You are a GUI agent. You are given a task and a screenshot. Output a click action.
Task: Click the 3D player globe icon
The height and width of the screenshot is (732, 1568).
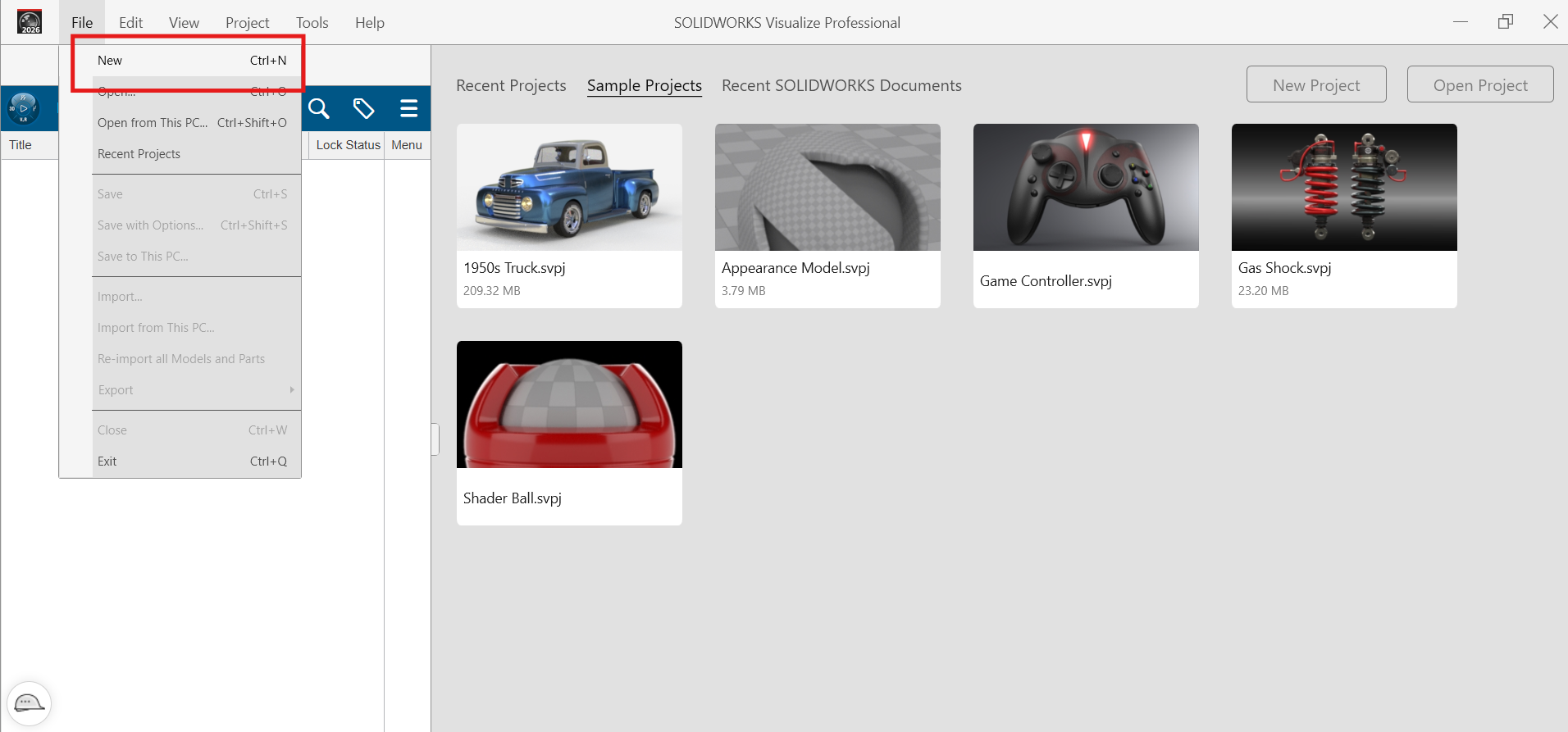coord(23,108)
